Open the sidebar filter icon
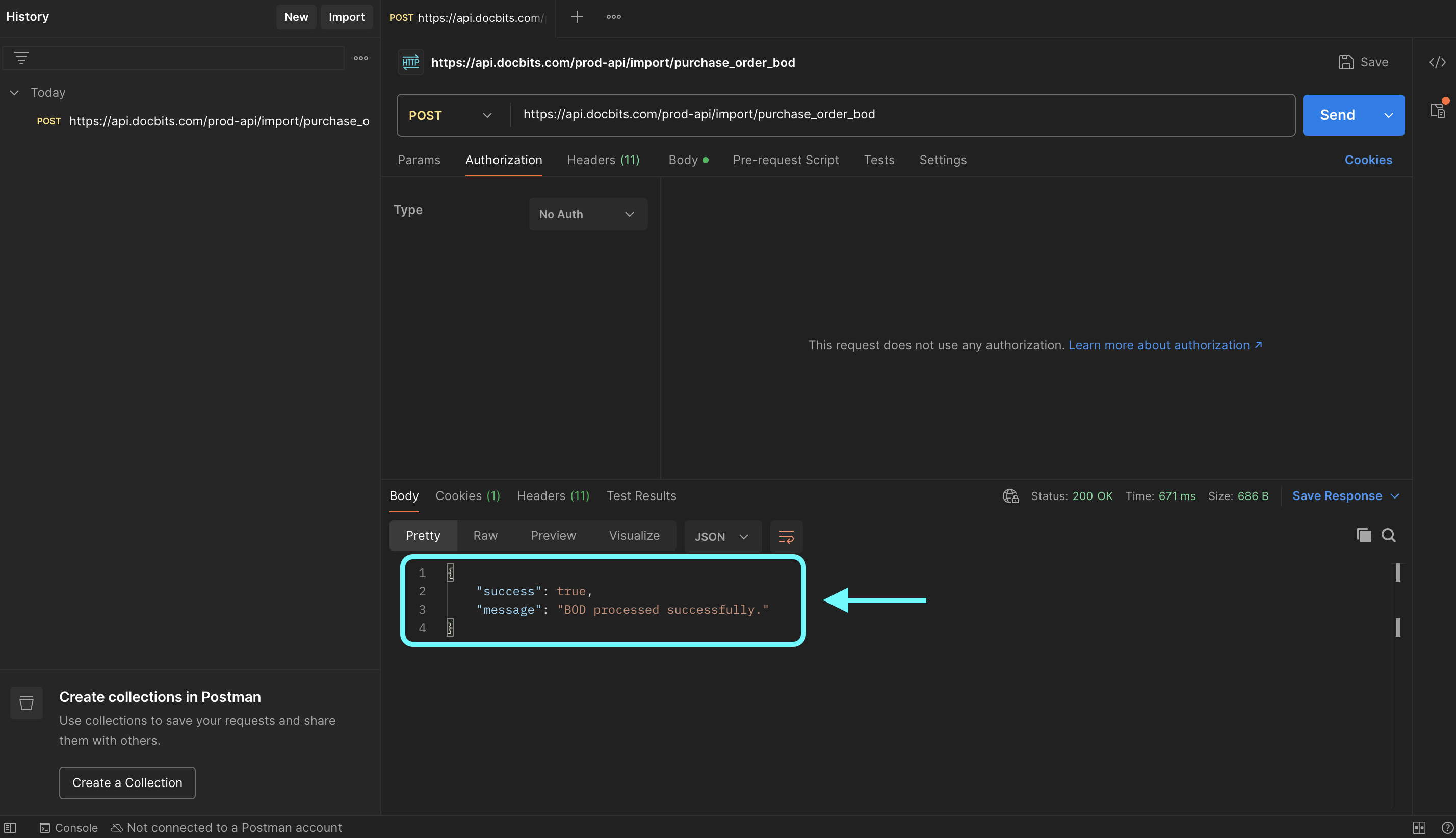This screenshot has width=1456, height=838. pyautogui.click(x=21, y=58)
